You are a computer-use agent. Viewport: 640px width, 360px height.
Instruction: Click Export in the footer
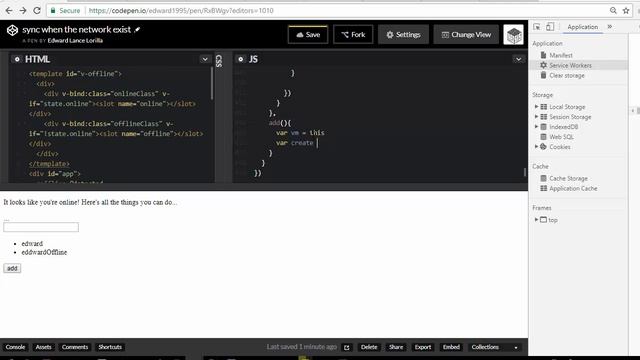point(423,347)
